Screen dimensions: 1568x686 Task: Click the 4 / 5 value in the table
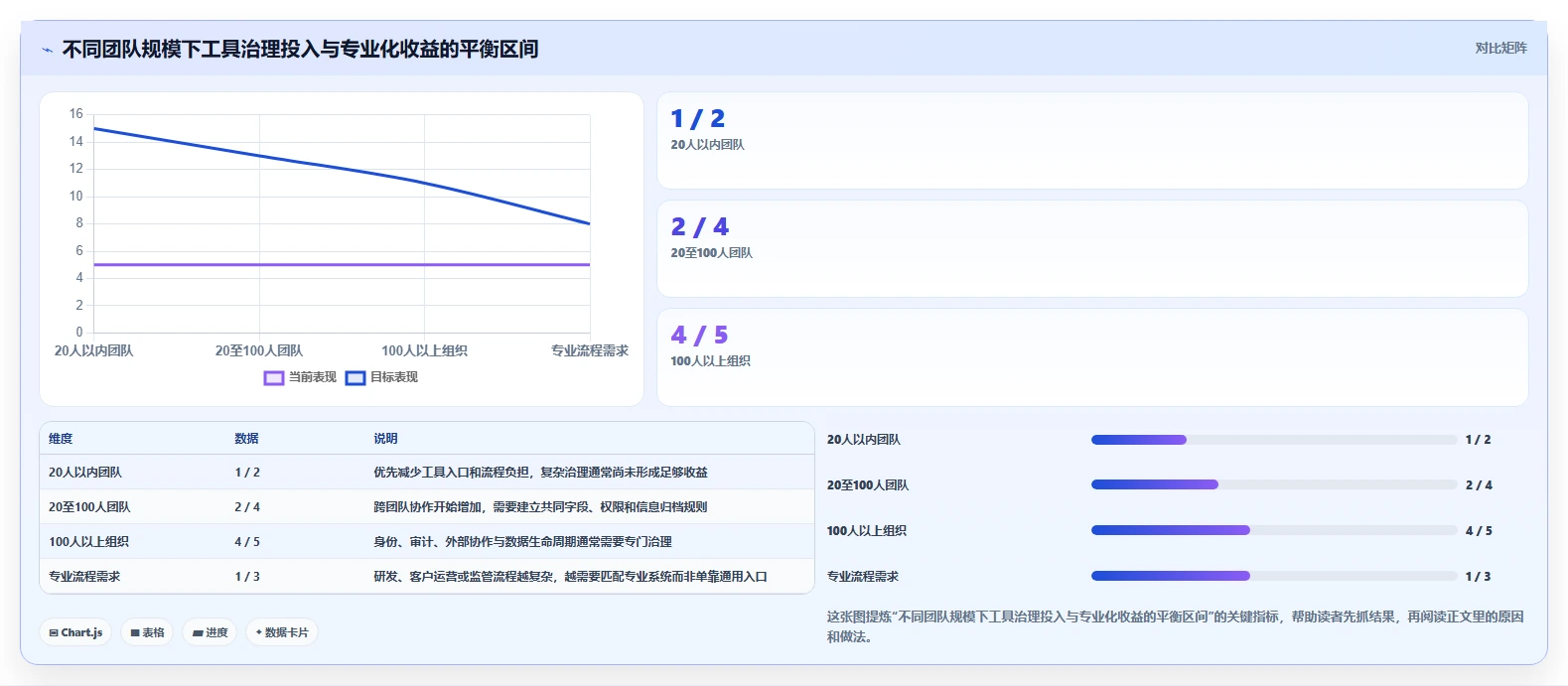[247, 542]
